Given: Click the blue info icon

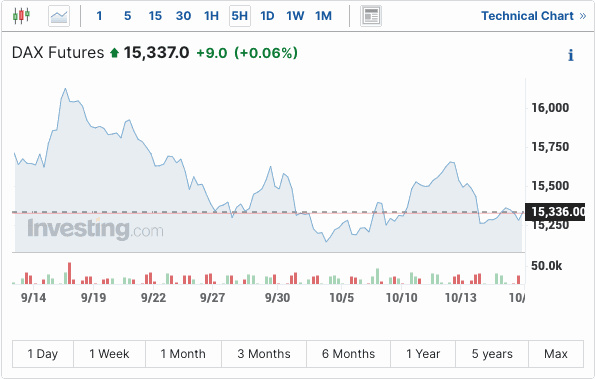Looking at the screenshot, I should pyautogui.click(x=570, y=55).
